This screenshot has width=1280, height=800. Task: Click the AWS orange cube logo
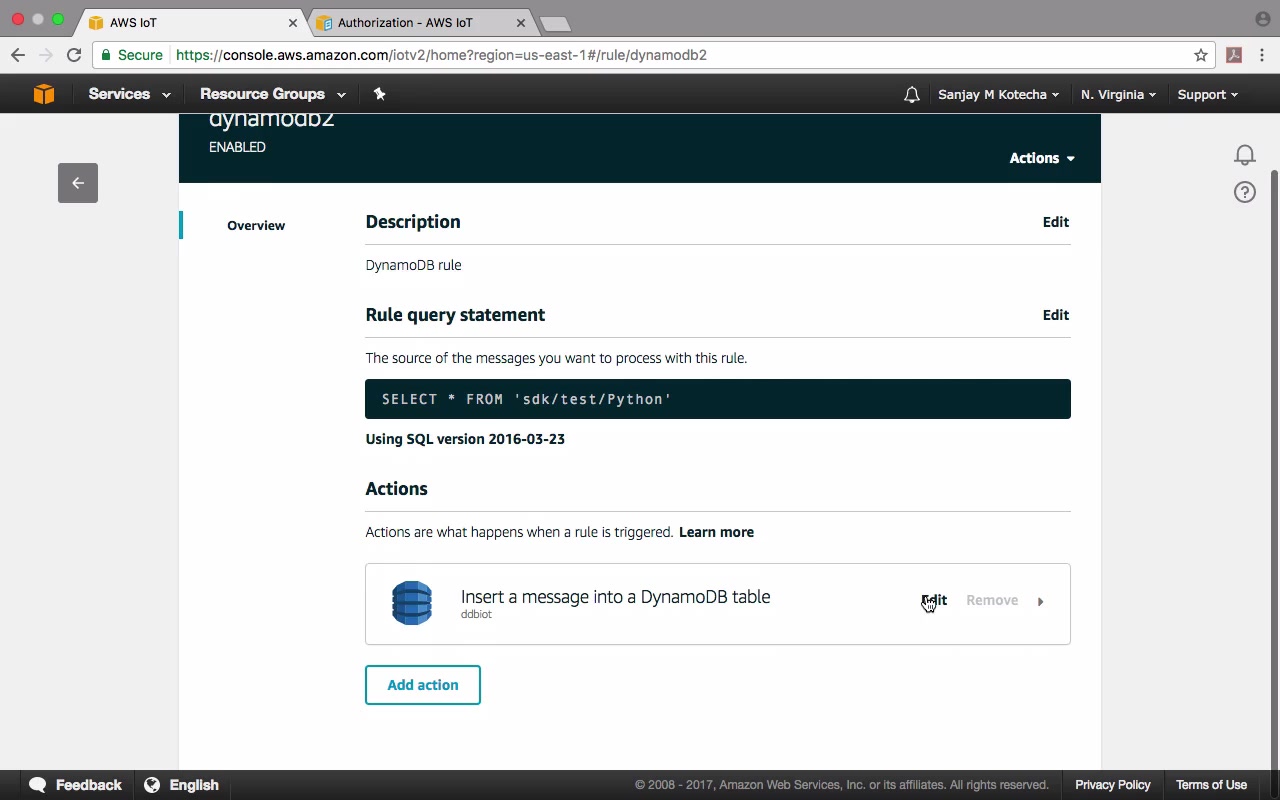tap(44, 94)
